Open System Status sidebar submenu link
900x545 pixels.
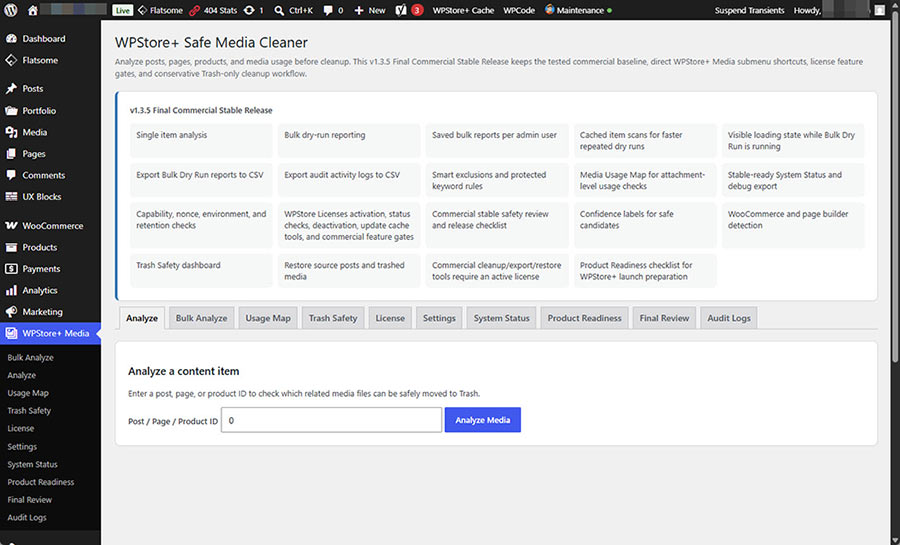pos(33,464)
